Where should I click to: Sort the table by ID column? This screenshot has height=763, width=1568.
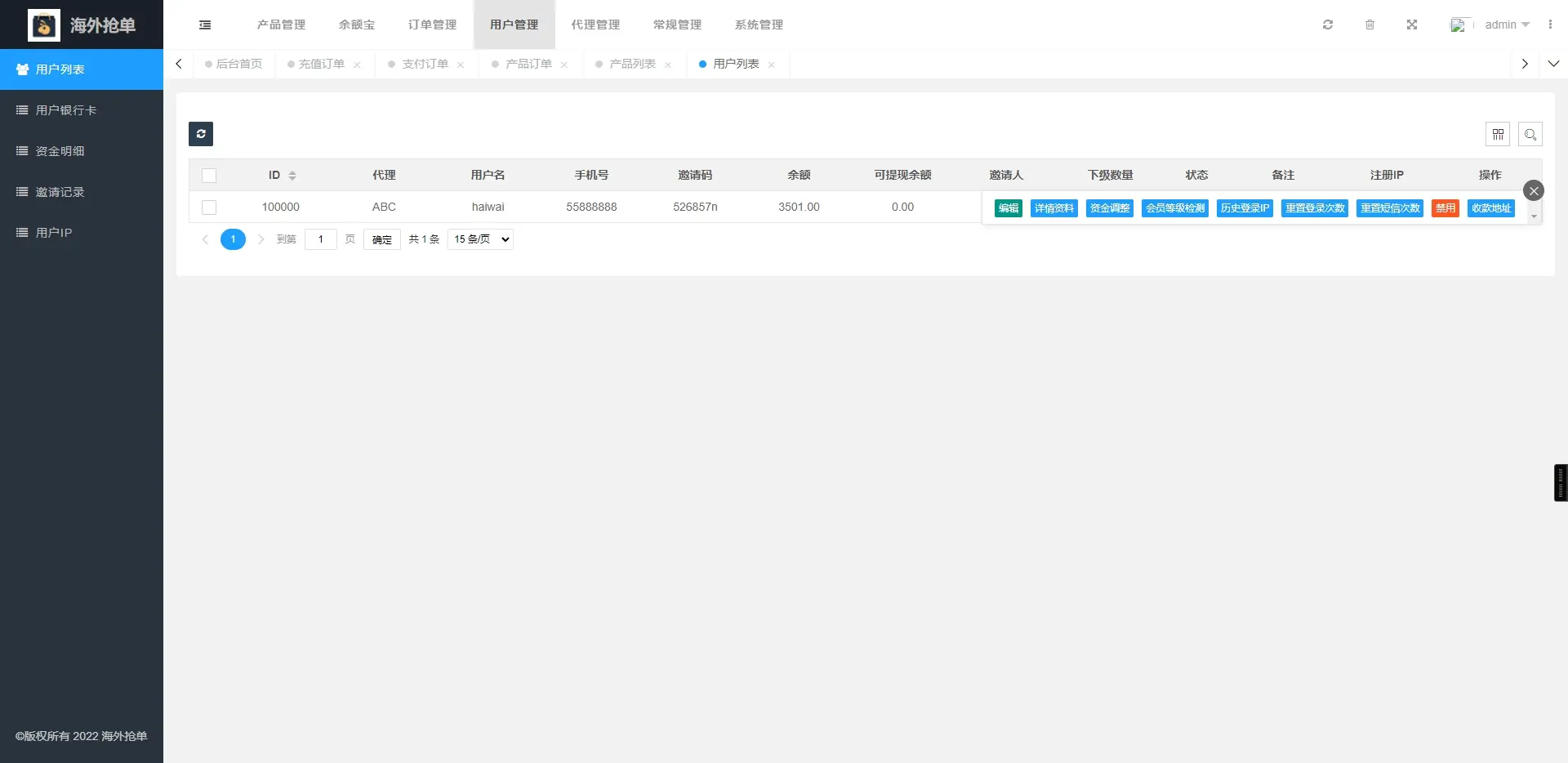pyautogui.click(x=292, y=176)
